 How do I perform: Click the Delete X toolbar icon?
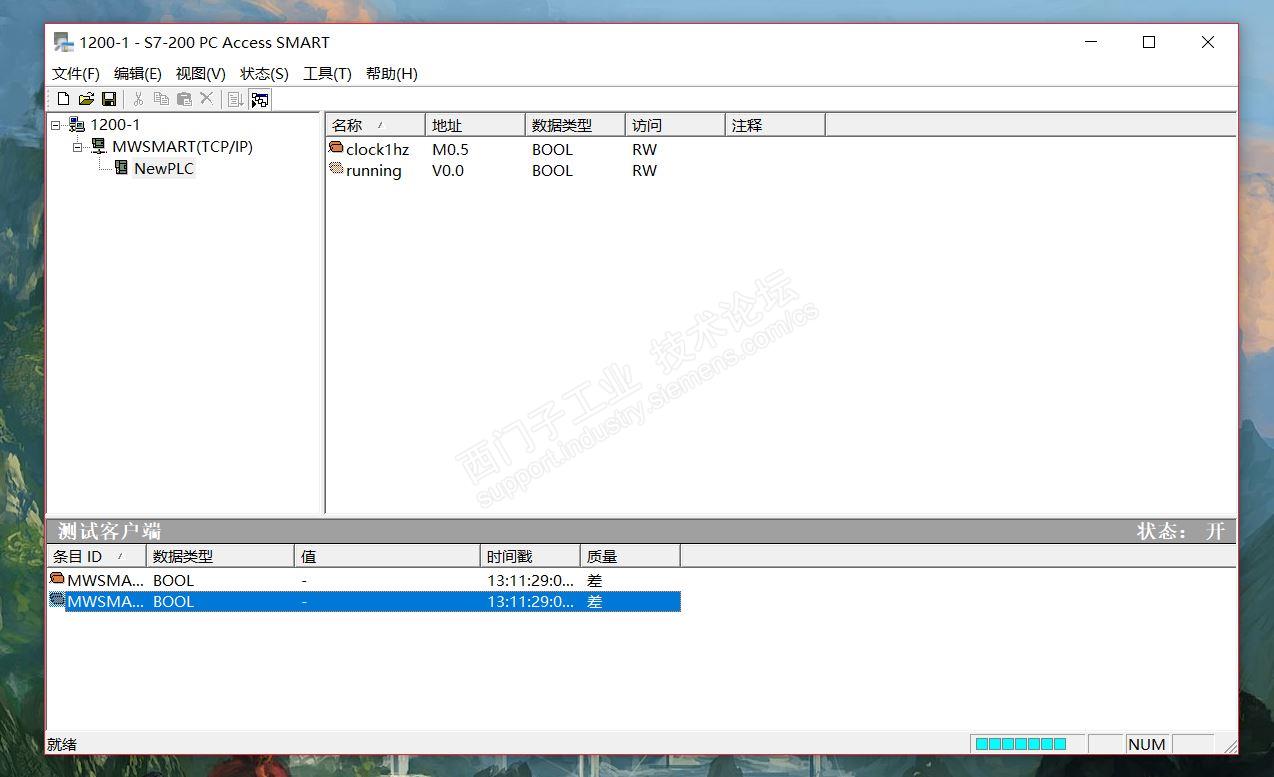tap(206, 98)
